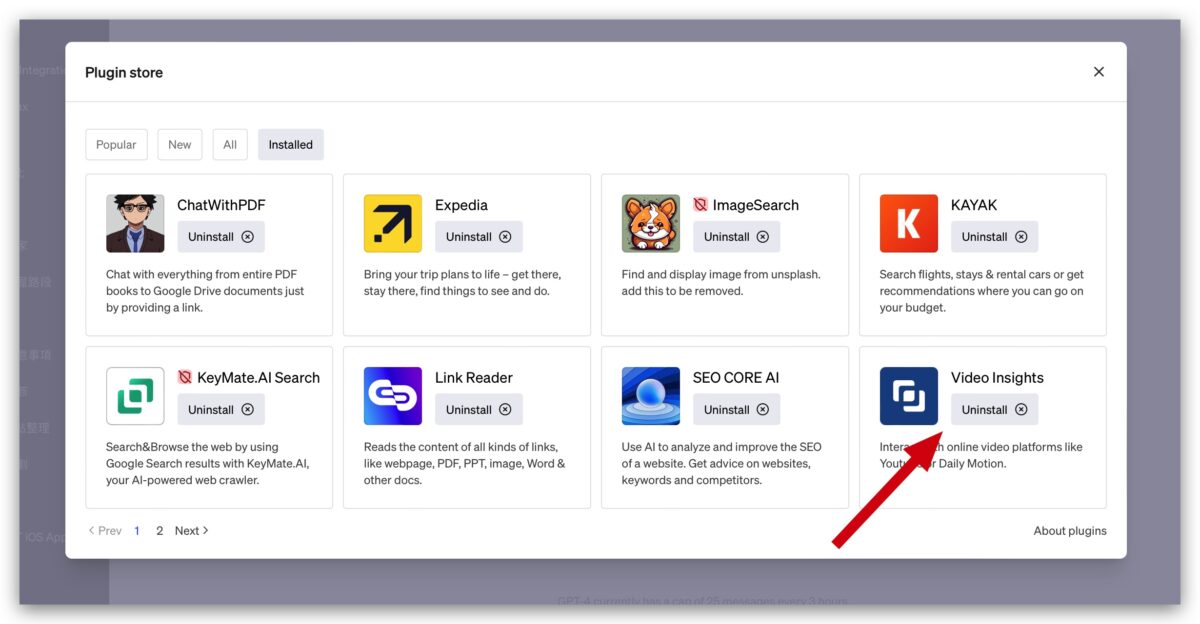Click the KAYAK search flights description
Screen dimensions: 1200x624
tap(982, 291)
